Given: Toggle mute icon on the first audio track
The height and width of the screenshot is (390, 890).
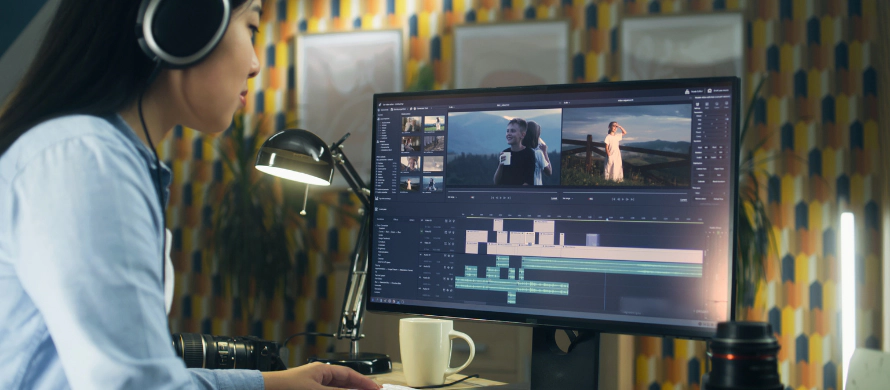Looking at the screenshot, I should (x=447, y=256).
